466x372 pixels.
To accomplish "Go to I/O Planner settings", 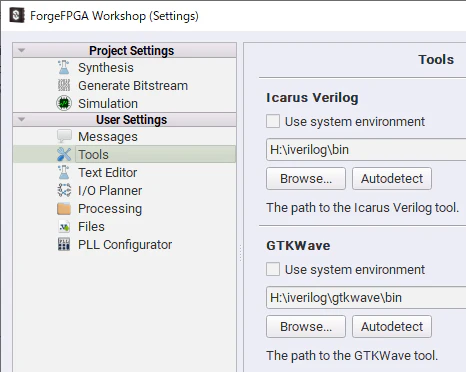I will tap(110, 191).
